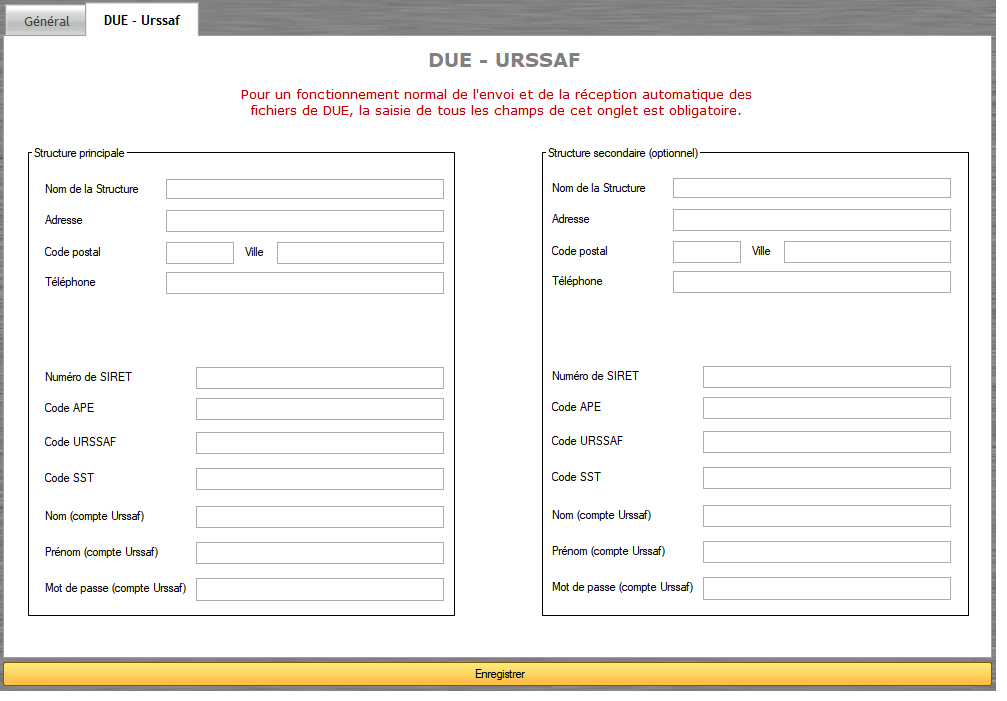Click the Adresse field in Structure secondaire
1007x701 pixels.
pyautogui.click(x=812, y=220)
